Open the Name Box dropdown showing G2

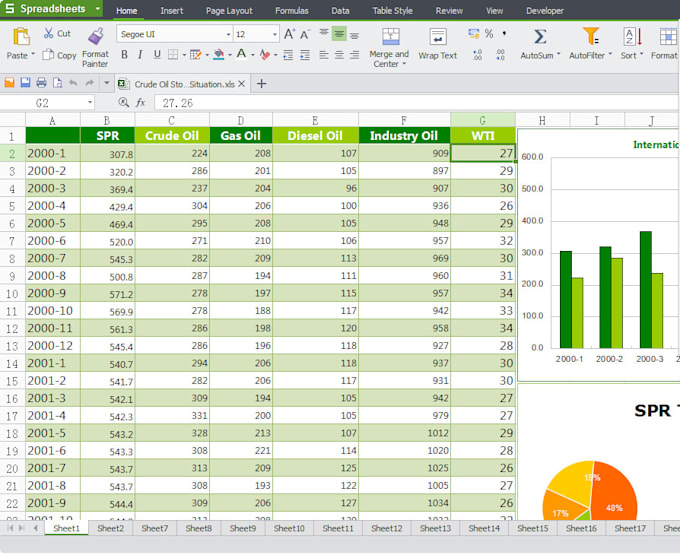[90, 103]
